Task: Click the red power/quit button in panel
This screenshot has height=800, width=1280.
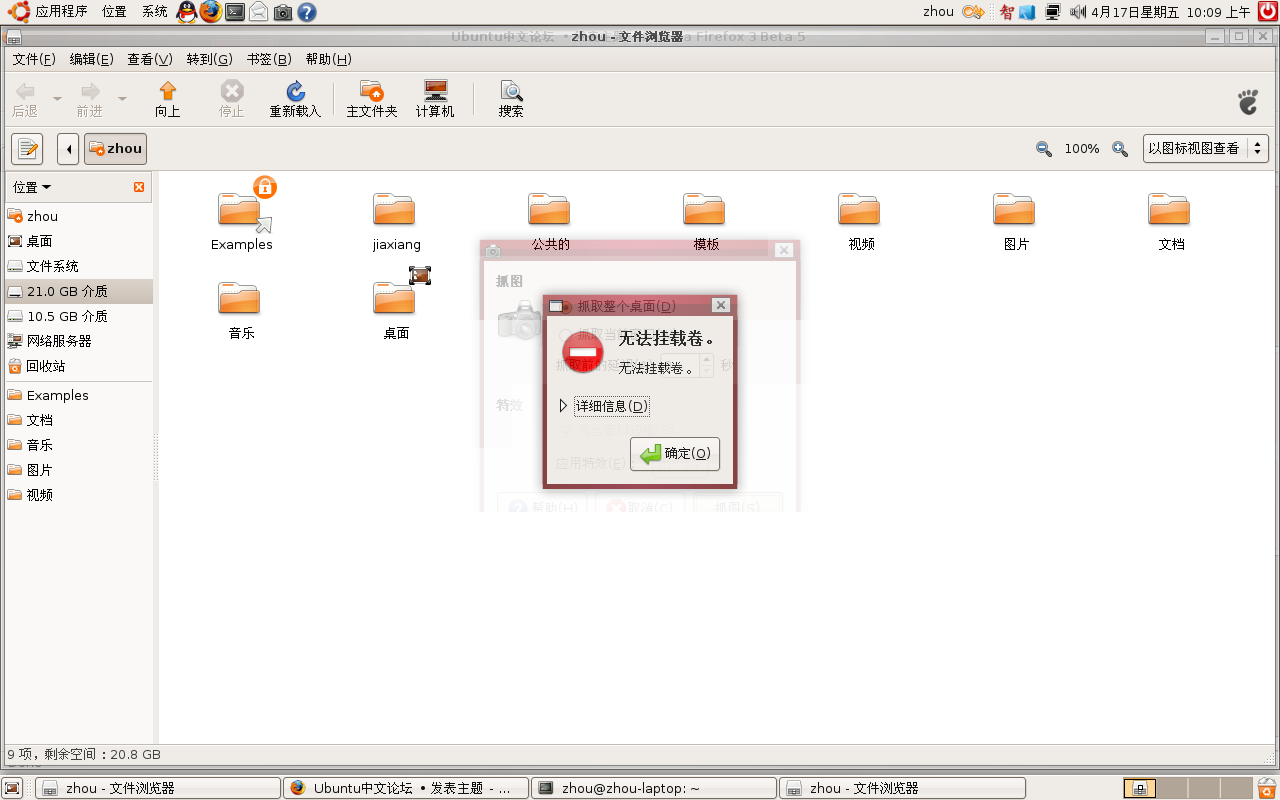Action: pyautogui.click(x=1268, y=12)
